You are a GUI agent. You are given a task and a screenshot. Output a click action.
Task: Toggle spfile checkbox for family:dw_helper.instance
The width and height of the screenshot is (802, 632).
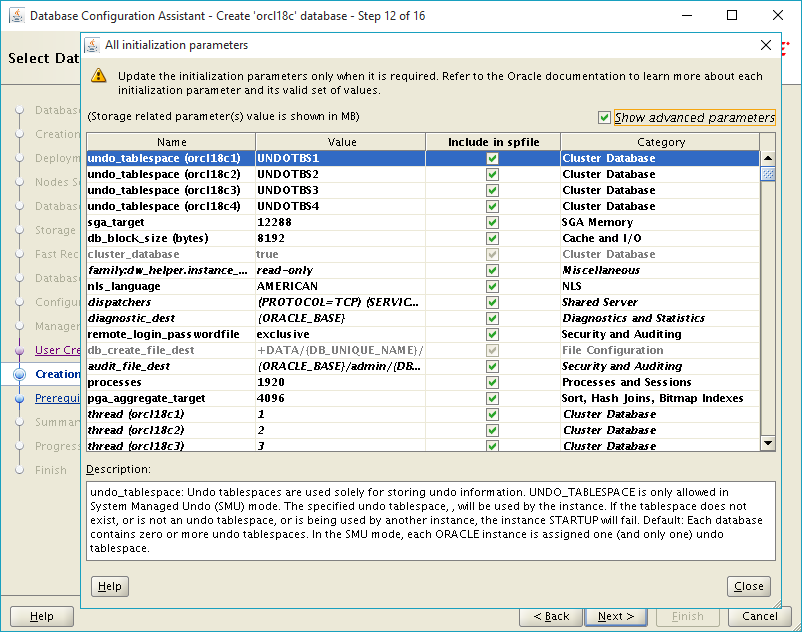pyautogui.click(x=493, y=270)
